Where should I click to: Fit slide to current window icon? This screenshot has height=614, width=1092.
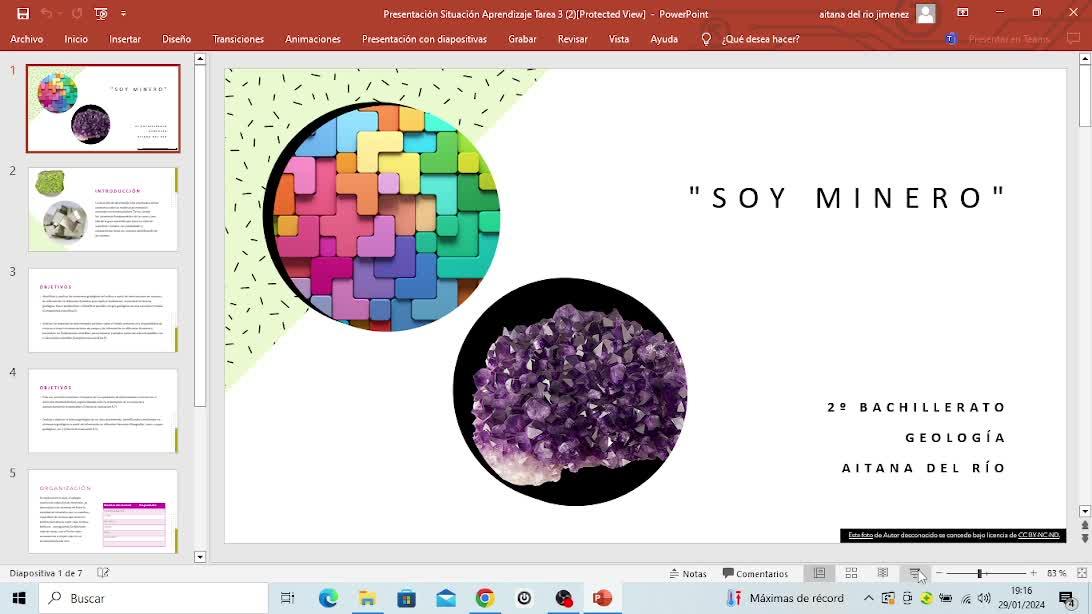point(1082,573)
